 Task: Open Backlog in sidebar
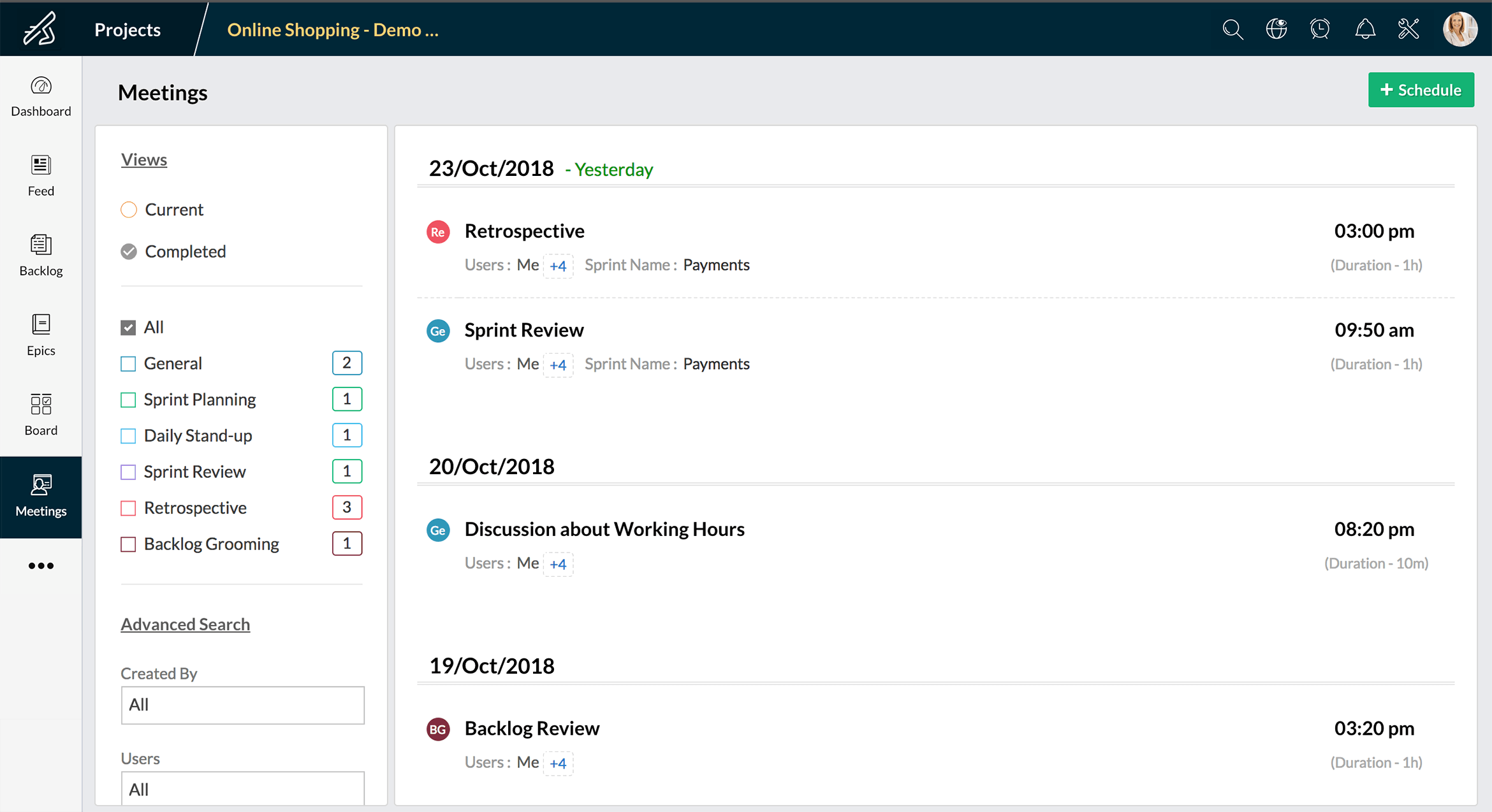click(41, 256)
